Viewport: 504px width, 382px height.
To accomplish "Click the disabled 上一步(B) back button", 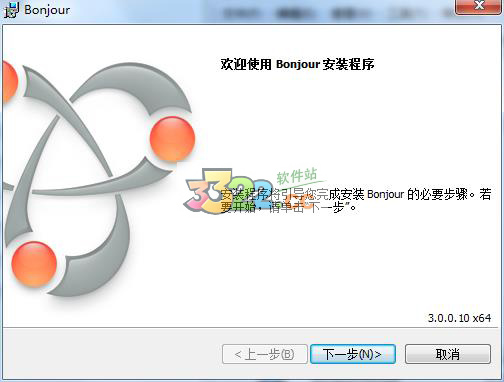I will [265, 354].
